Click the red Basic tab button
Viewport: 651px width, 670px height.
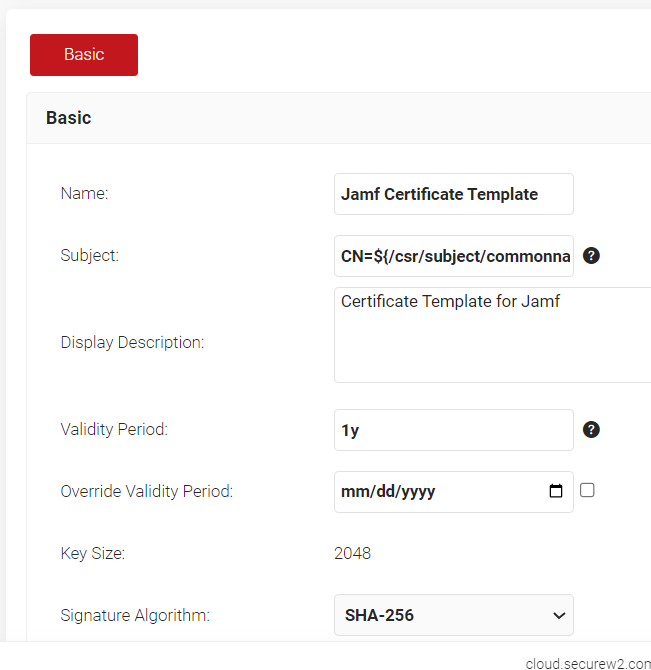coord(84,55)
